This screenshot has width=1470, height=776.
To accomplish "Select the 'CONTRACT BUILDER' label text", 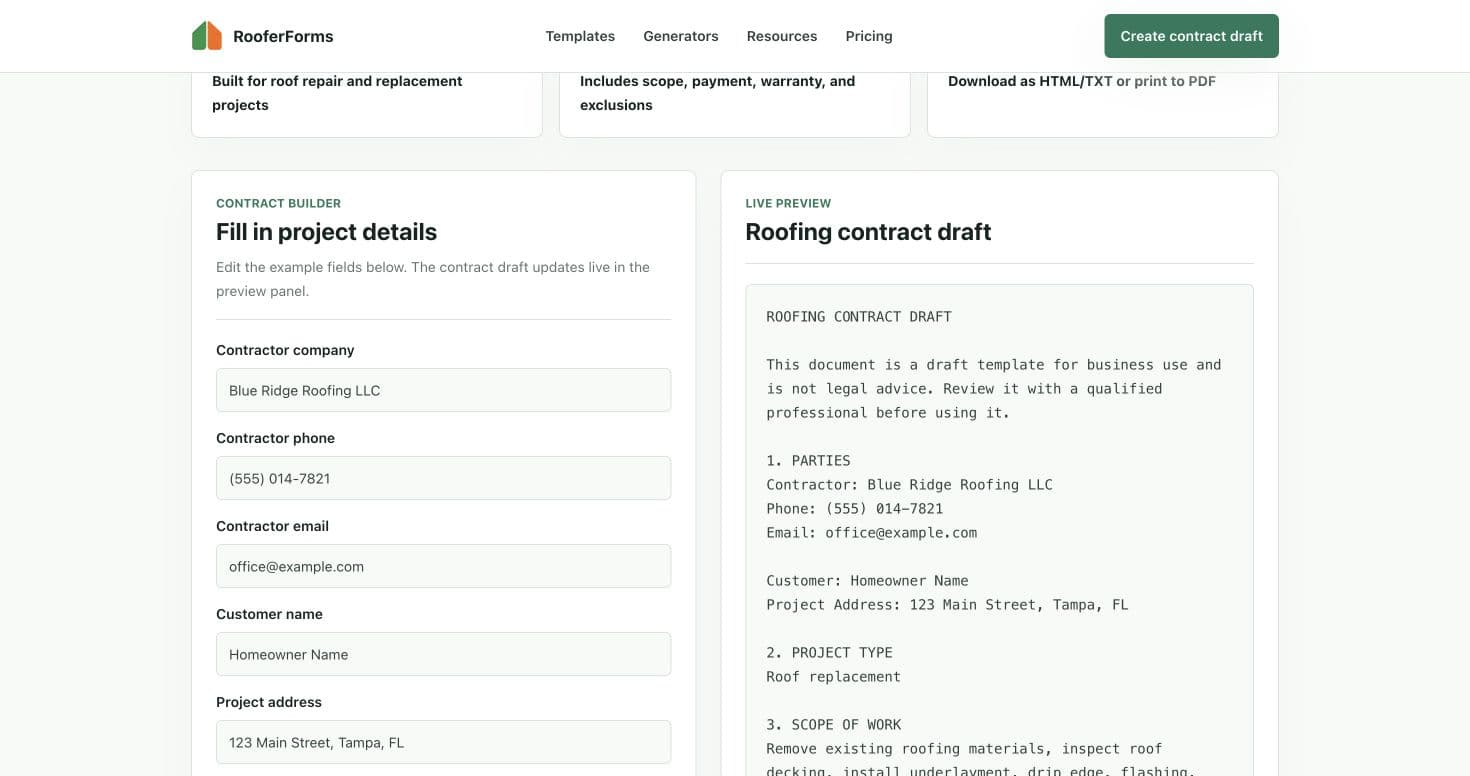I will 278,203.
